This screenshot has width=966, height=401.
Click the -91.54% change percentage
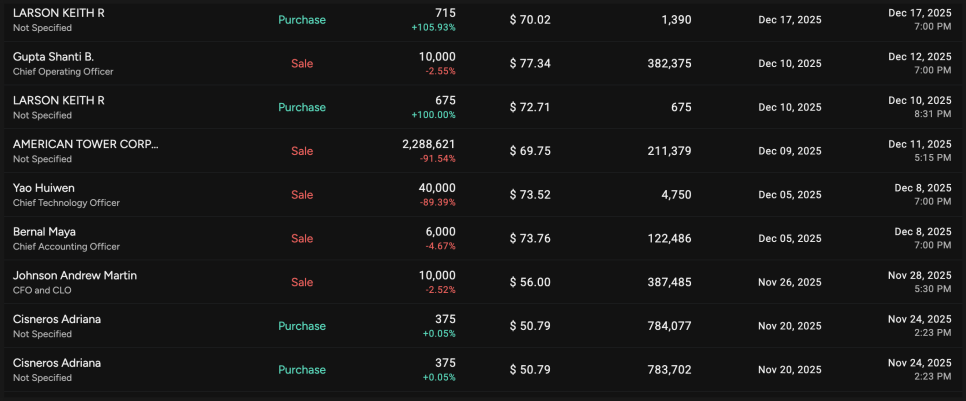[436, 159]
